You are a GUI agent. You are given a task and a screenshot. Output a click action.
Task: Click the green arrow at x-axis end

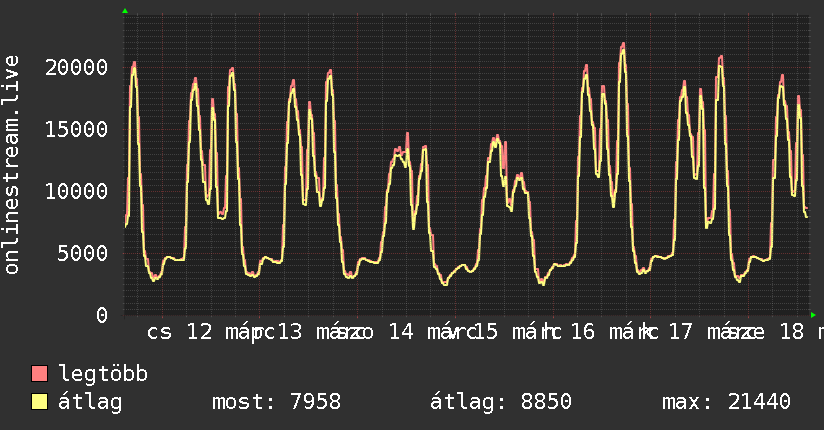813,315
